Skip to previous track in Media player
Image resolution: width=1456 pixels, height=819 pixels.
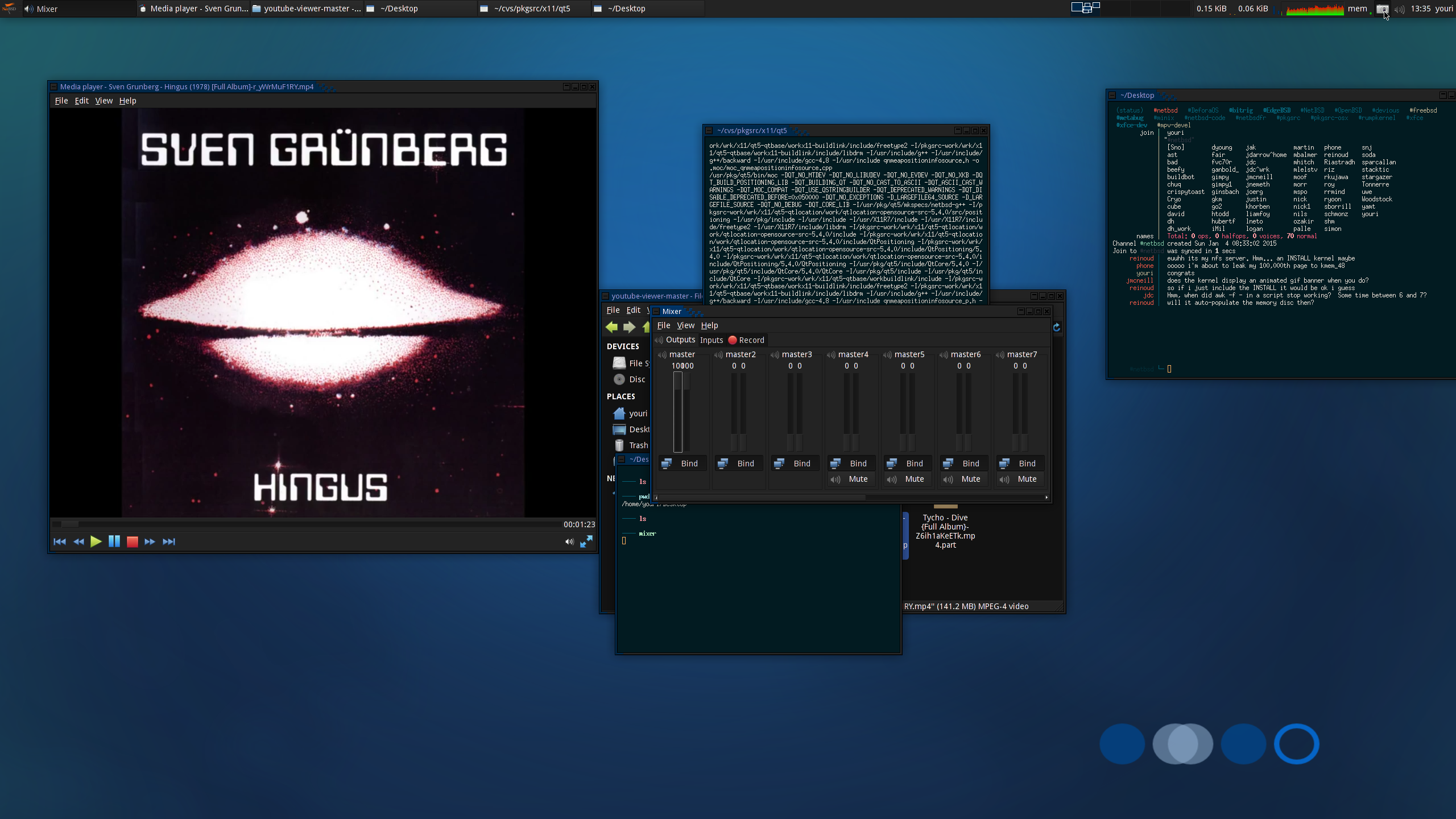[x=59, y=541]
